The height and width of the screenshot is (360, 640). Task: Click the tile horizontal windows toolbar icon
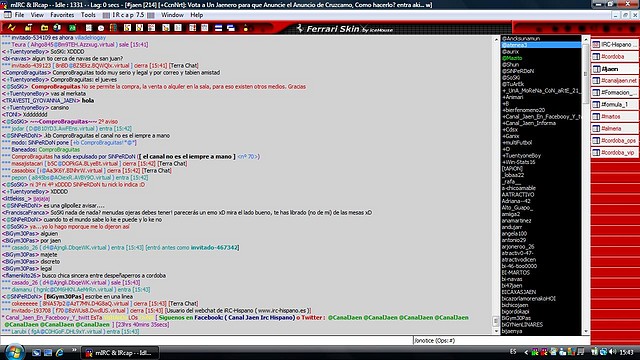(x=218, y=28)
